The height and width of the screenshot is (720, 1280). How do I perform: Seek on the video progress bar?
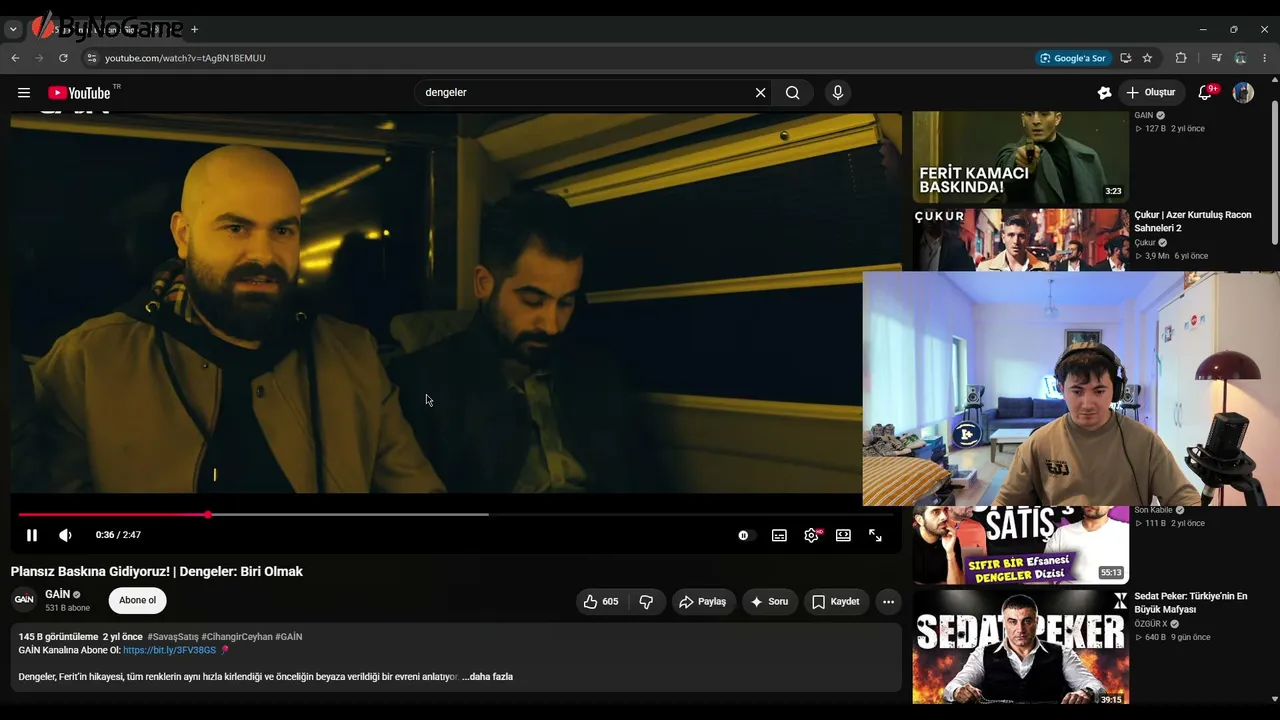456,515
